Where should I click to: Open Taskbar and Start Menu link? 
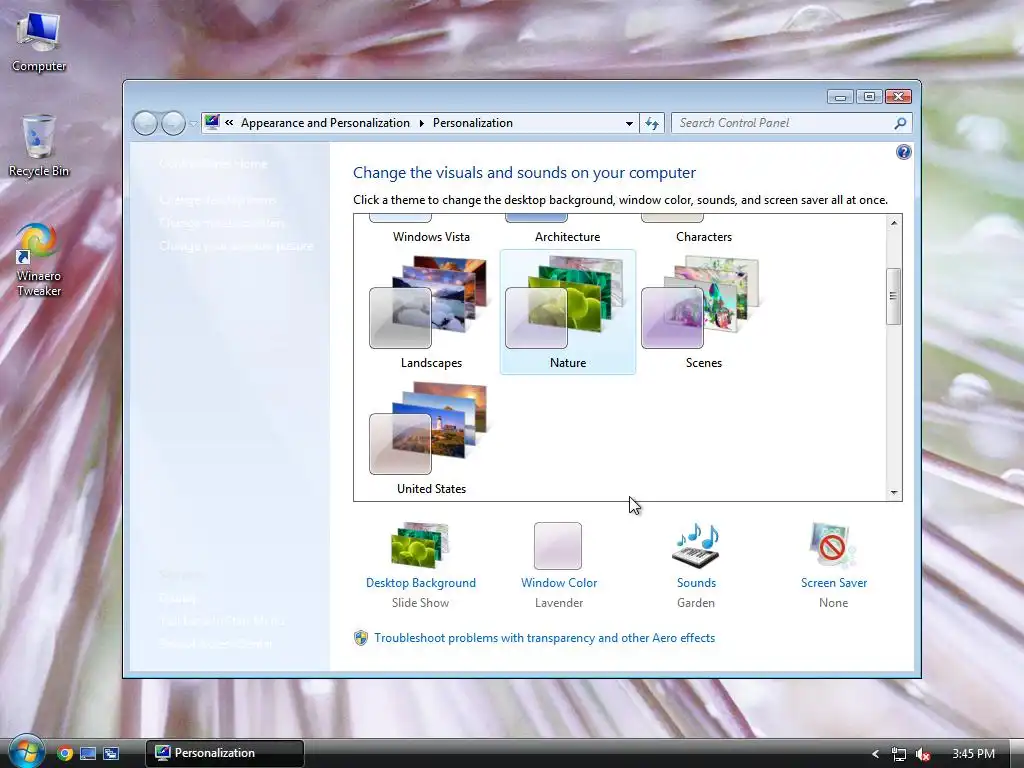click(x=222, y=620)
